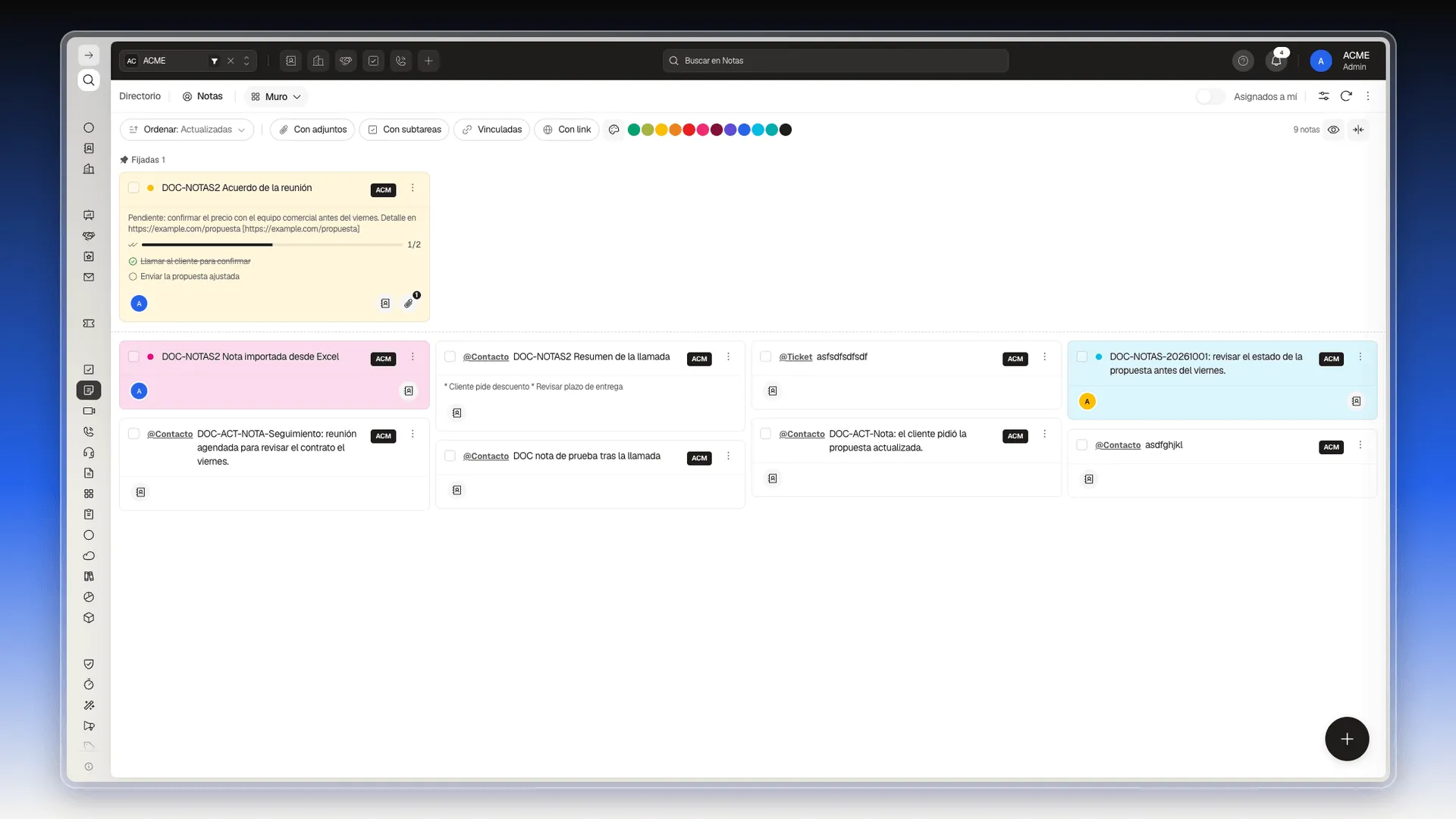Image resolution: width=1456 pixels, height=819 pixels.
Task: Open the tickets icon in the sidebar
Action: pyautogui.click(x=89, y=324)
